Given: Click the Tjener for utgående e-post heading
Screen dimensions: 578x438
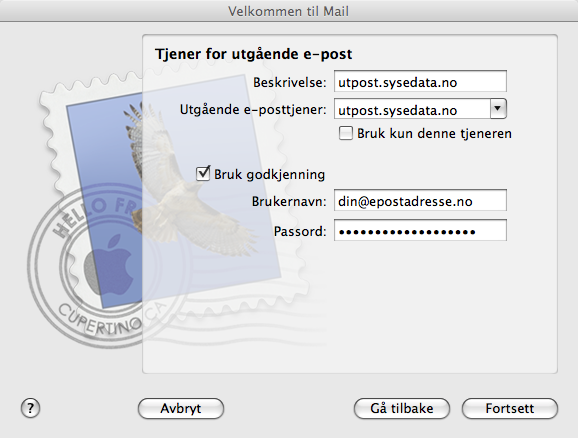Looking at the screenshot, I should pyautogui.click(x=254, y=54).
